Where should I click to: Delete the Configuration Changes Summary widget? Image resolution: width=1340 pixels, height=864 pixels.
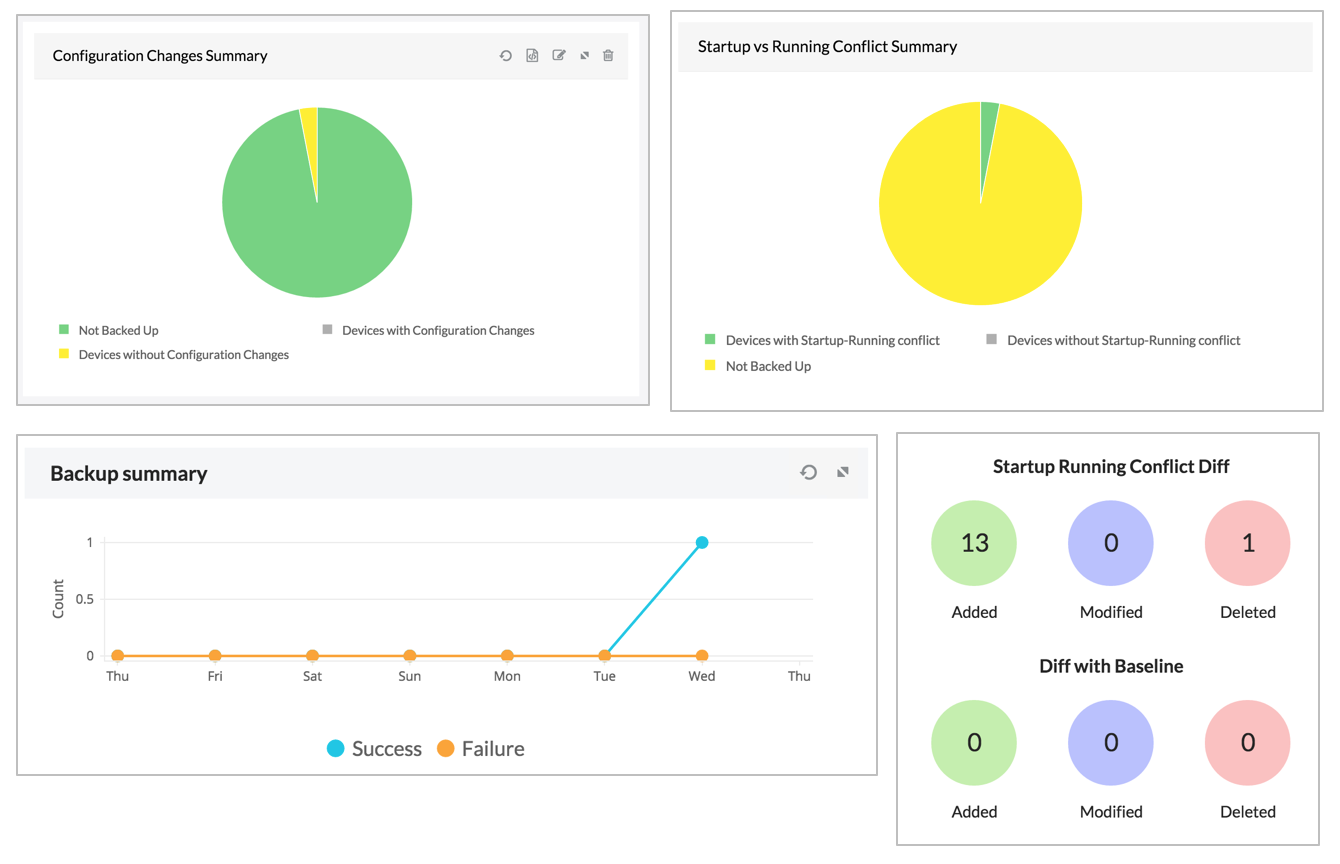click(608, 56)
